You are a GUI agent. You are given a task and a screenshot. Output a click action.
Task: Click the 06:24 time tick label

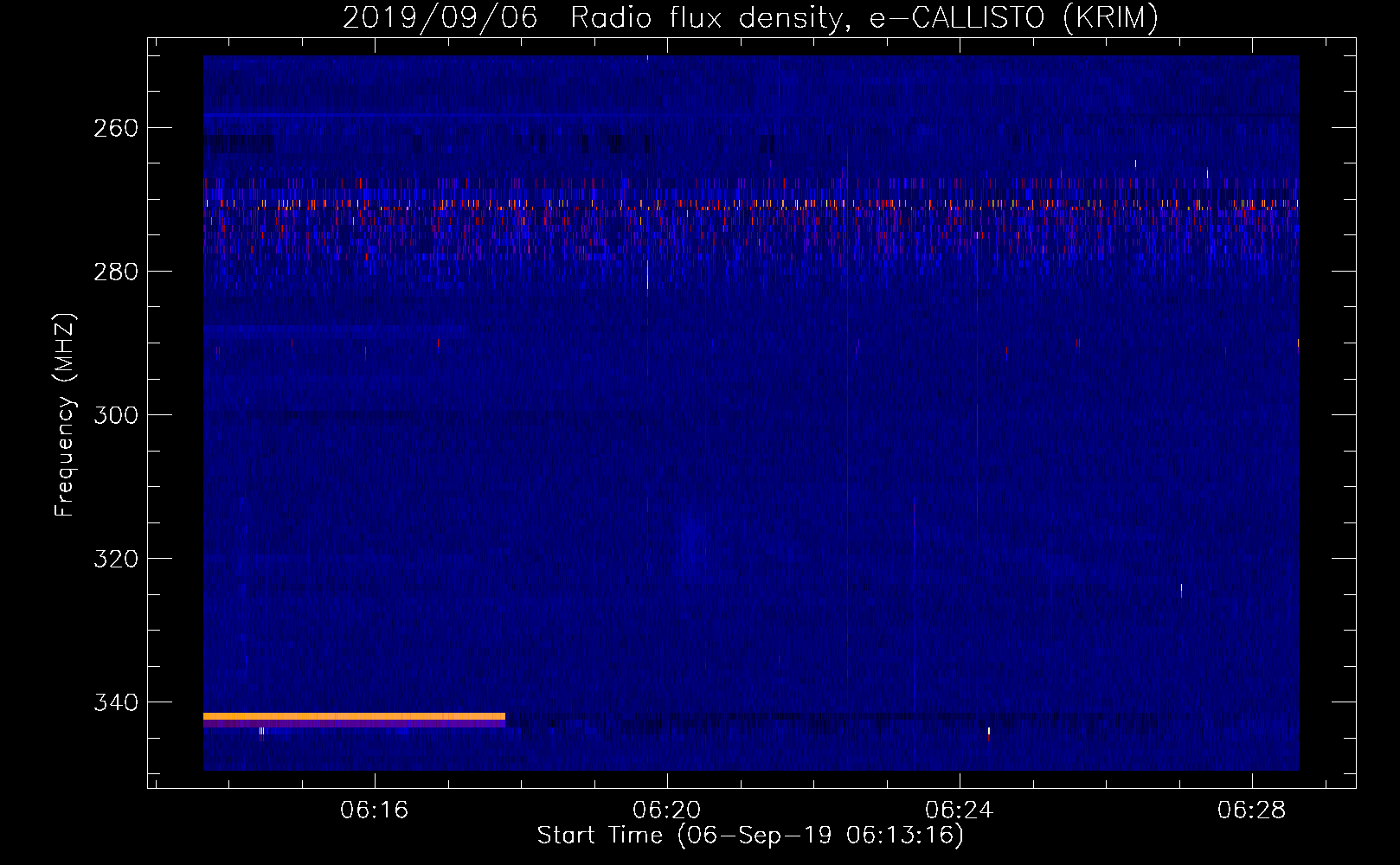[x=959, y=811]
